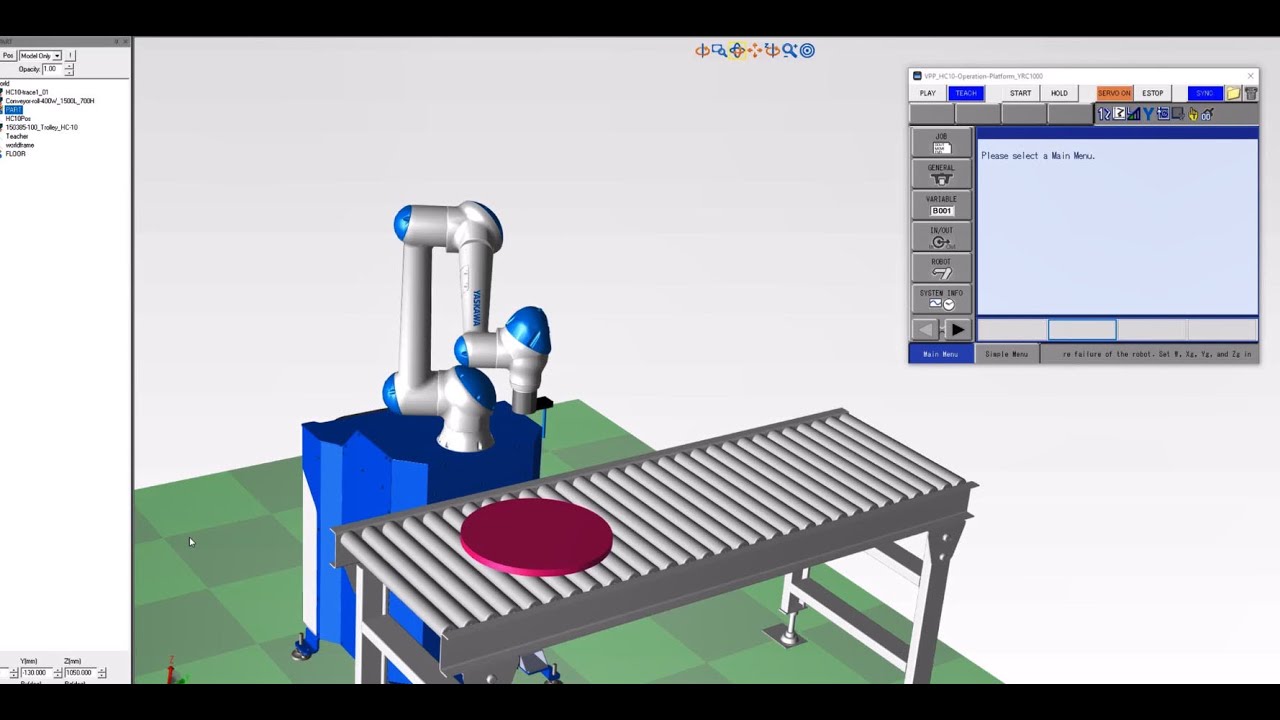Activate the highlighted free-rotate 3D view tool

(x=737, y=50)
